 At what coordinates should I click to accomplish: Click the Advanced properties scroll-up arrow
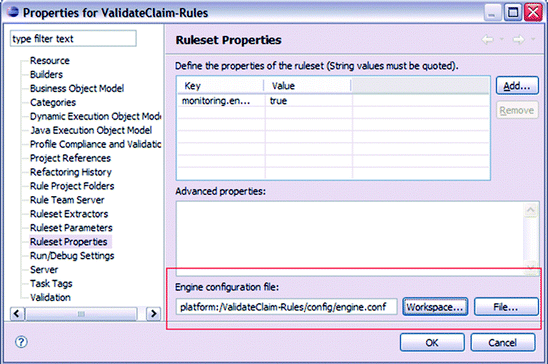click(x=531, y=210)
